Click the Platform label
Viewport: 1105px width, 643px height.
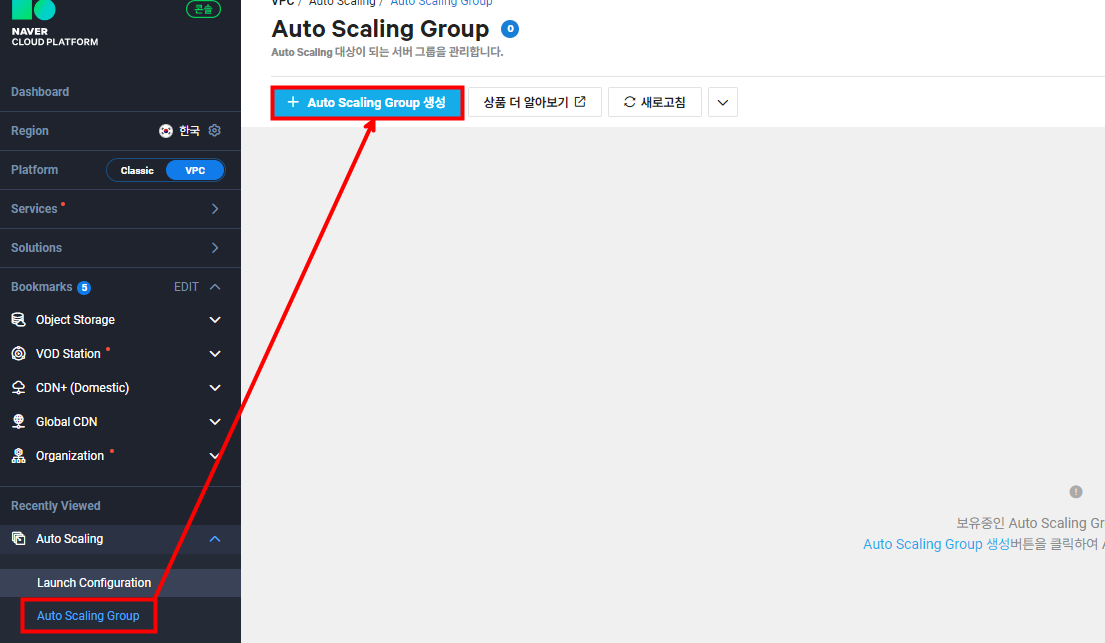35,170
